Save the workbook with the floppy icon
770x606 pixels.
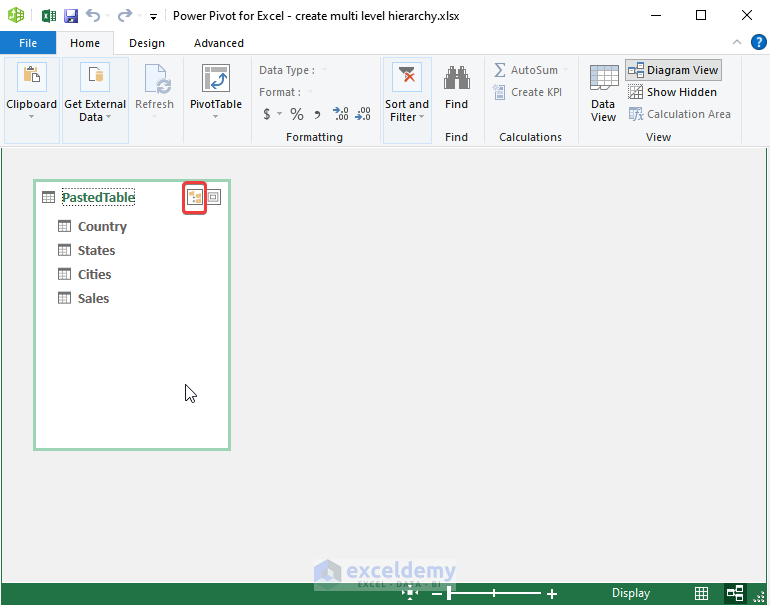point(71,16)
